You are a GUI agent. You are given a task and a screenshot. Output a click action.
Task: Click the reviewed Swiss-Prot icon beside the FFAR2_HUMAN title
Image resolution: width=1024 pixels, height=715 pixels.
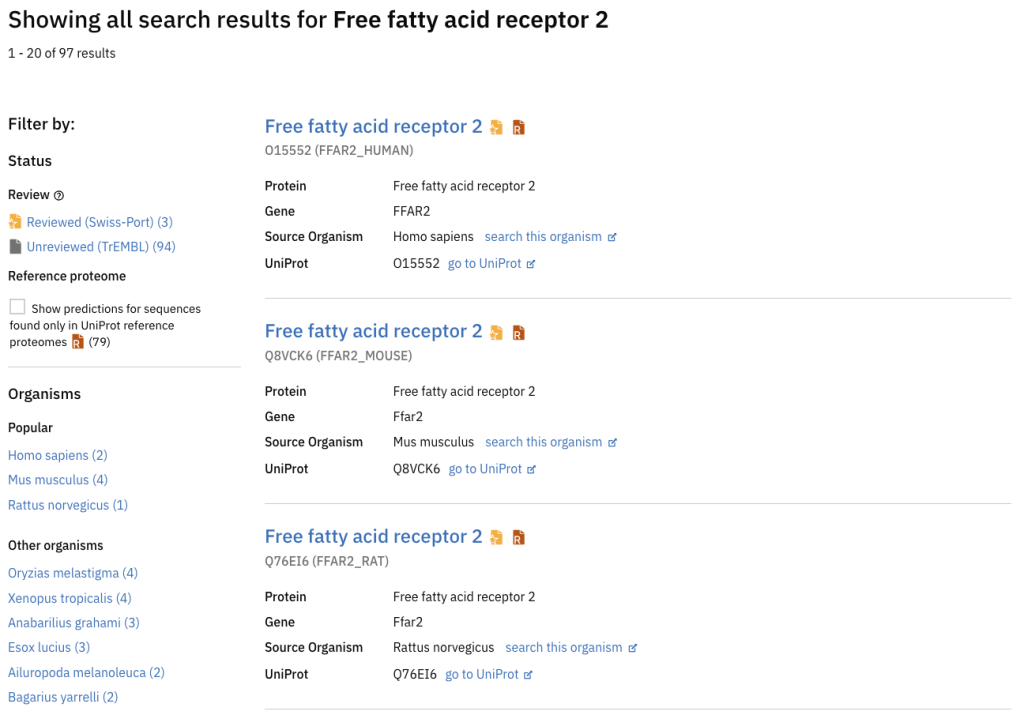496,127
